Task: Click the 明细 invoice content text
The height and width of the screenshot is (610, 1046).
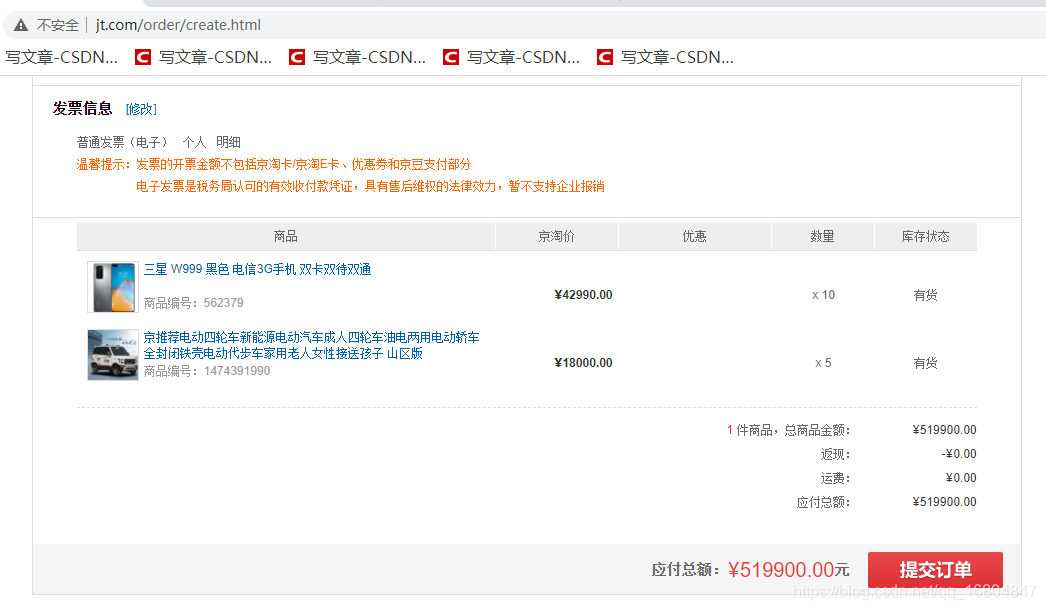Action: pyautogui.click(x=228, y=142)
